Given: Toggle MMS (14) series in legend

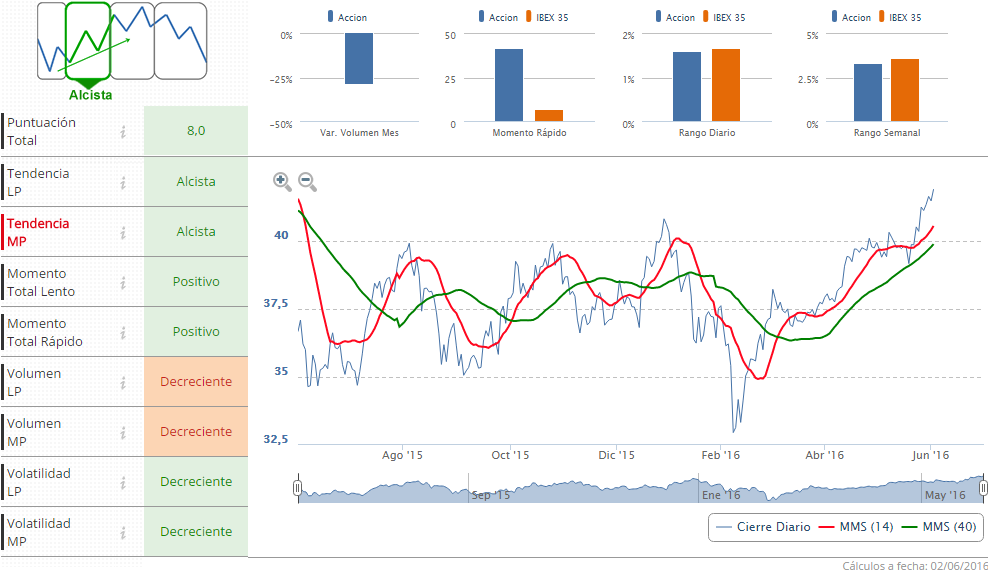Looking at the screenshot, I should (855, 527).
